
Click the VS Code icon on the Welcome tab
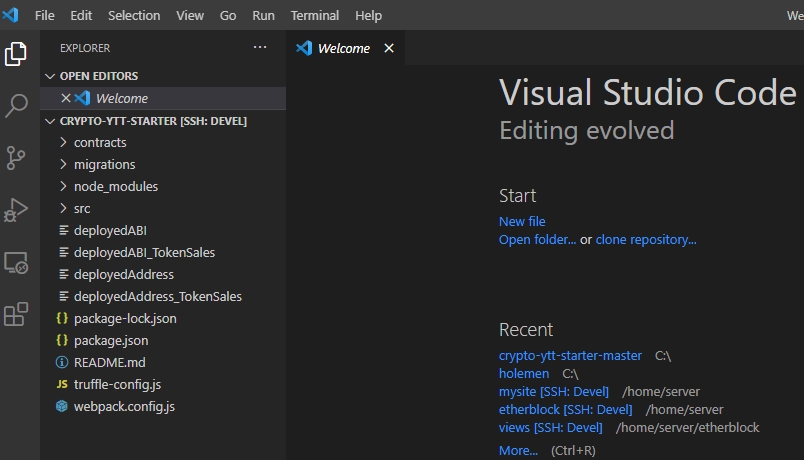tap(304, 48)
